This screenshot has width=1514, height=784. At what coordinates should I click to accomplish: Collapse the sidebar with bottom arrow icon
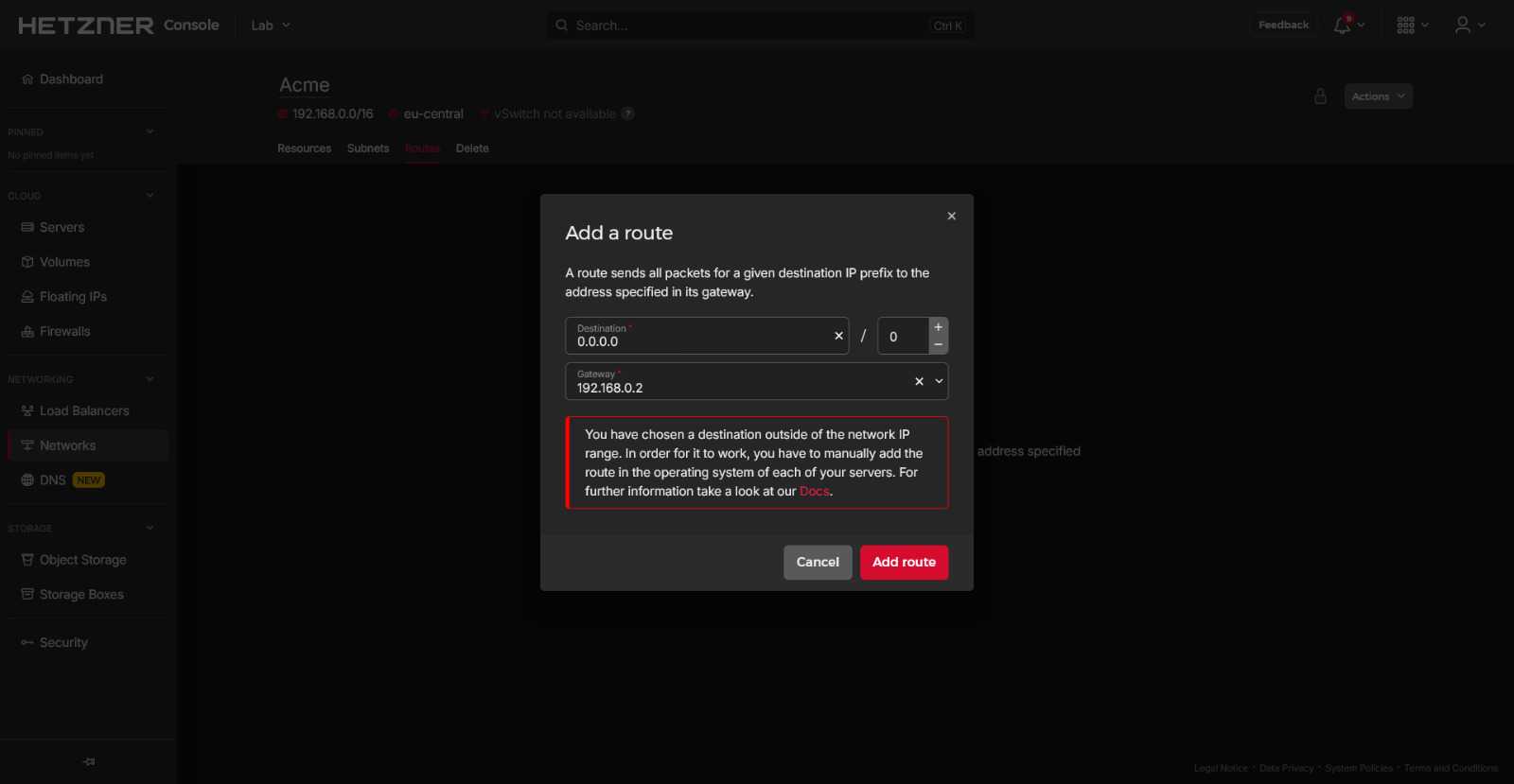coord(89,761)
